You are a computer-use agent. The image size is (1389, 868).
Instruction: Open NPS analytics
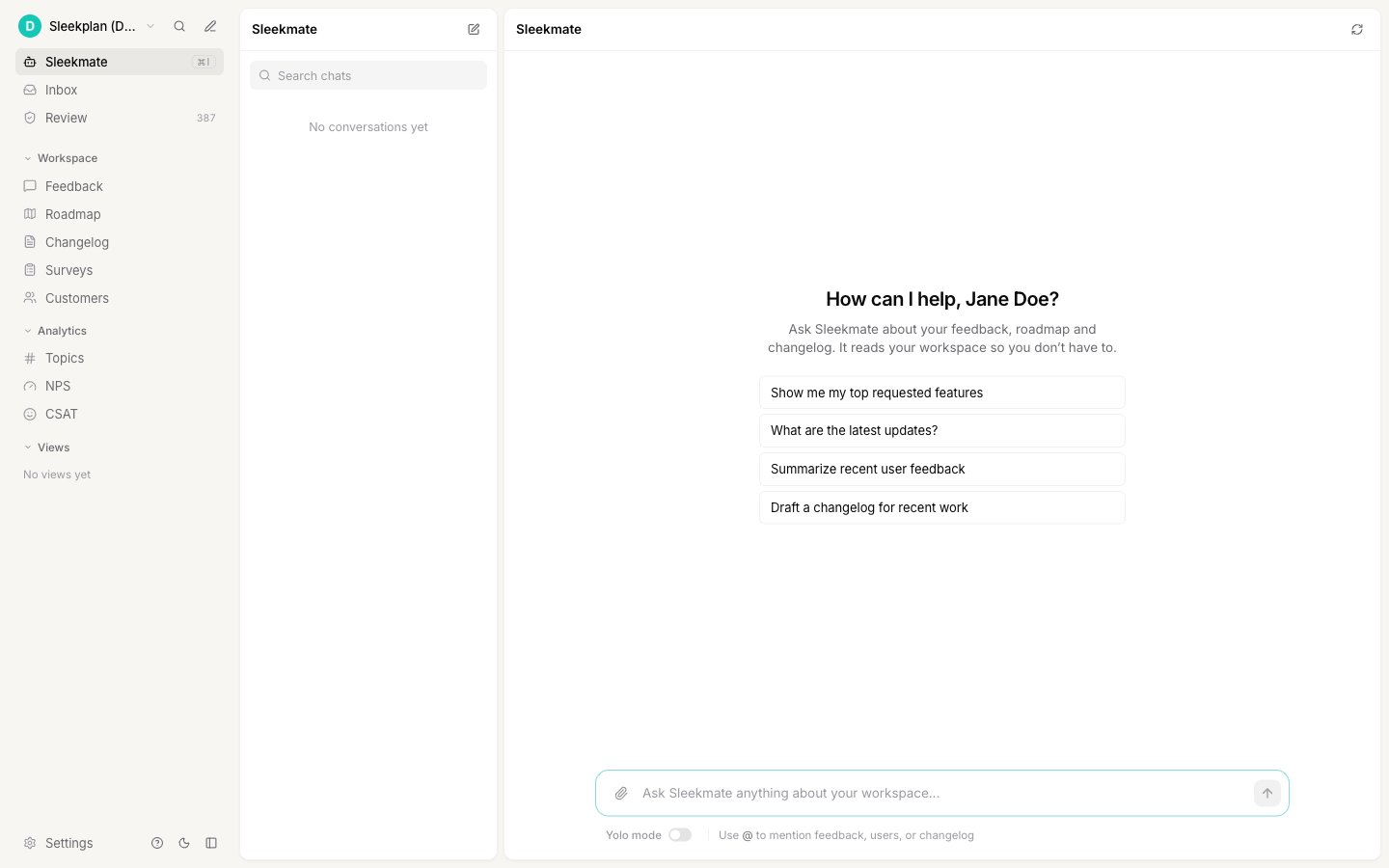pyautogui.click(x=120, y=386)
